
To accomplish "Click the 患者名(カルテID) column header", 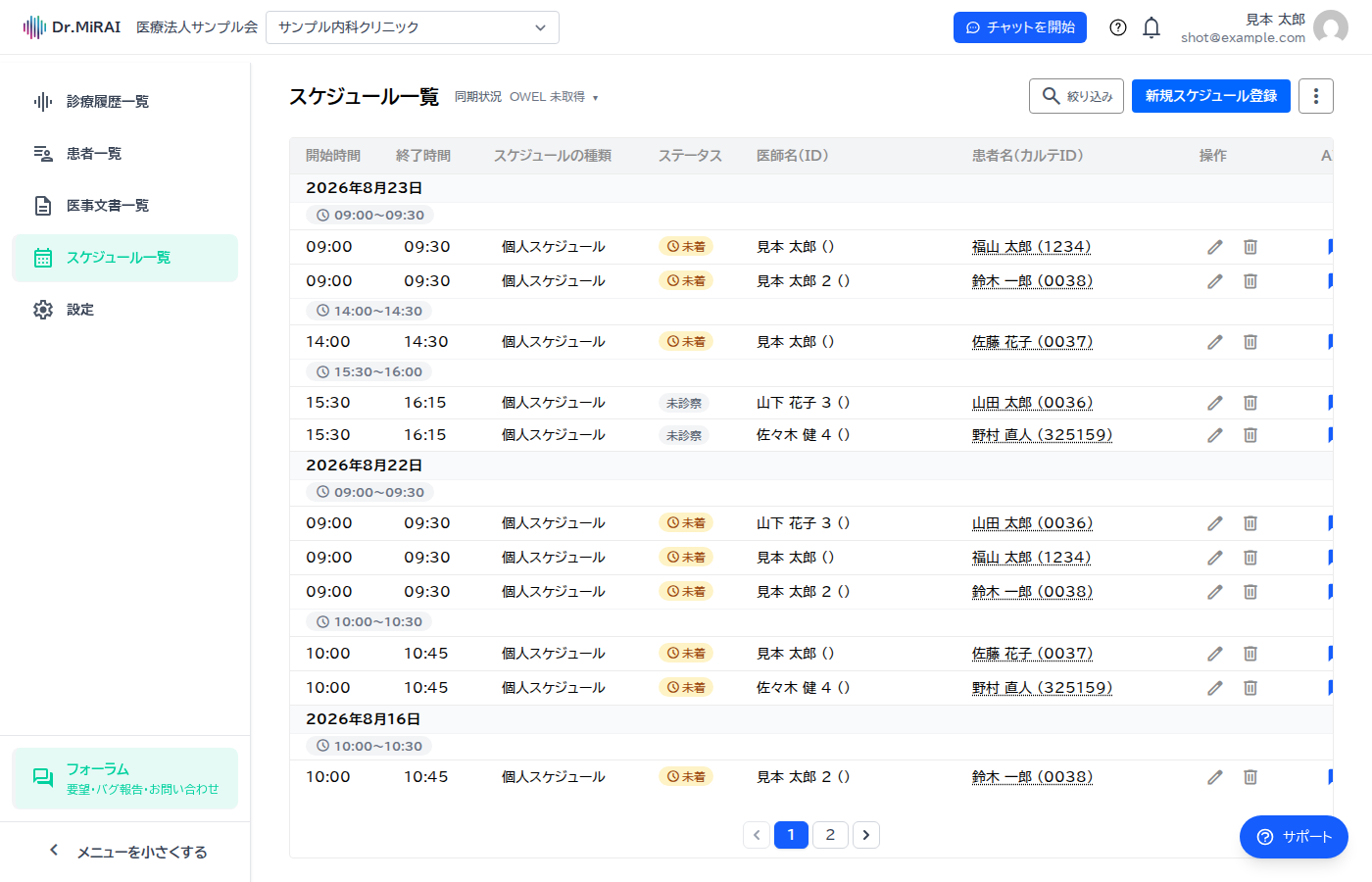I will pos(1027,156).
